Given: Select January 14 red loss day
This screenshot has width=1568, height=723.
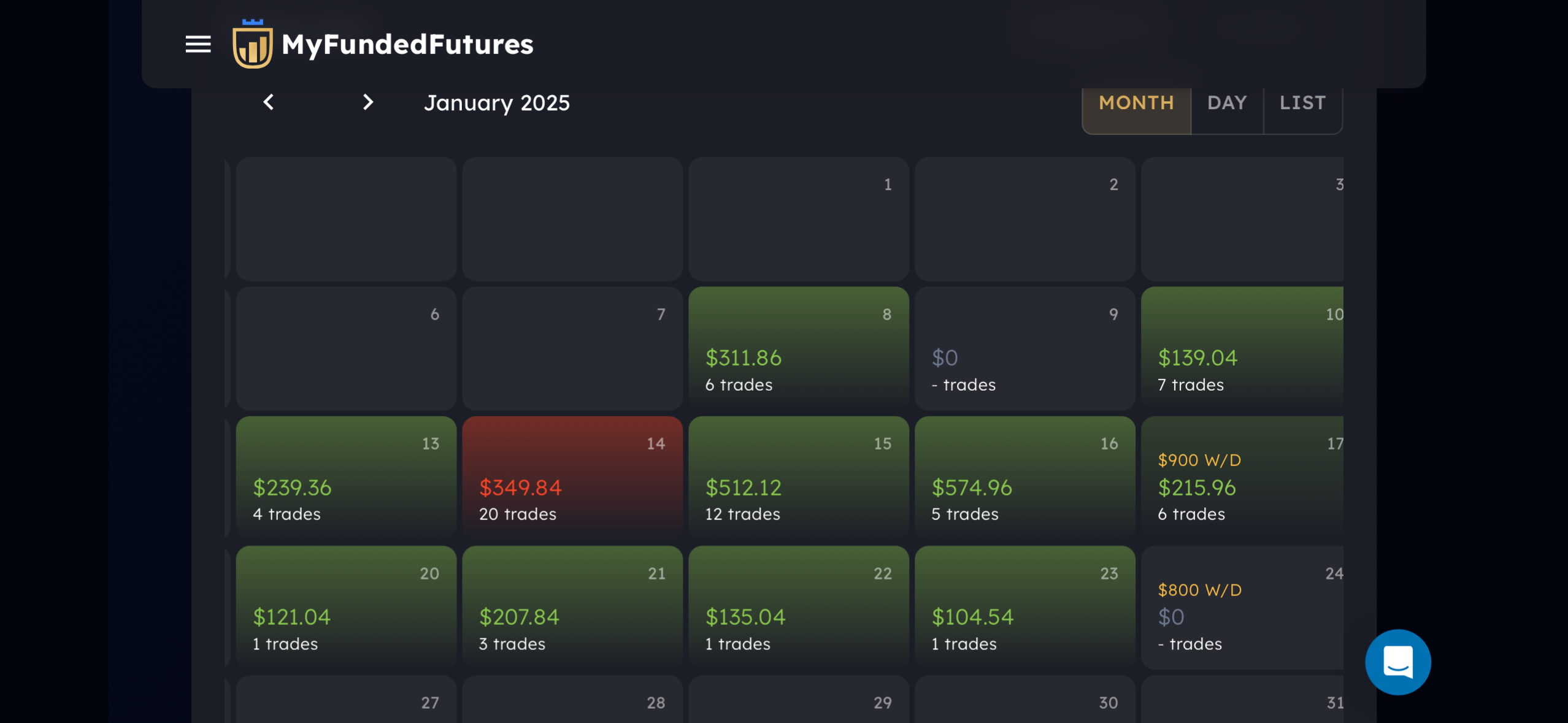Looking at the screenshot, I should click(572, 478).
